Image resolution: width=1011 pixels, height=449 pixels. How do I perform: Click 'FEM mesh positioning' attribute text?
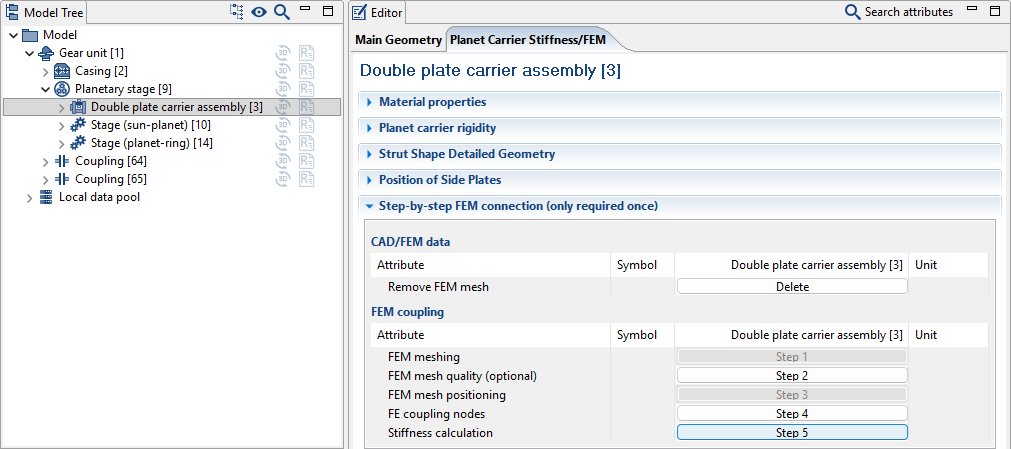click(447, 395)
